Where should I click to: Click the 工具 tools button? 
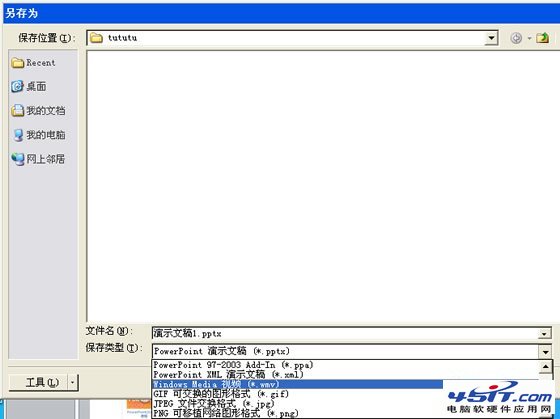tap(38, 383)
